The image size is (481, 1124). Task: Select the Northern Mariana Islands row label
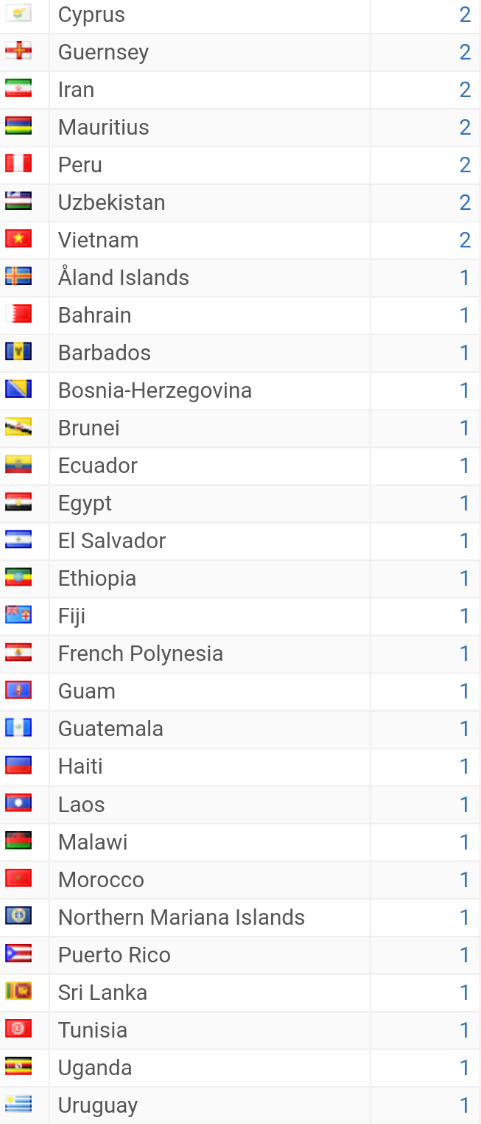(x=181, y=917)
